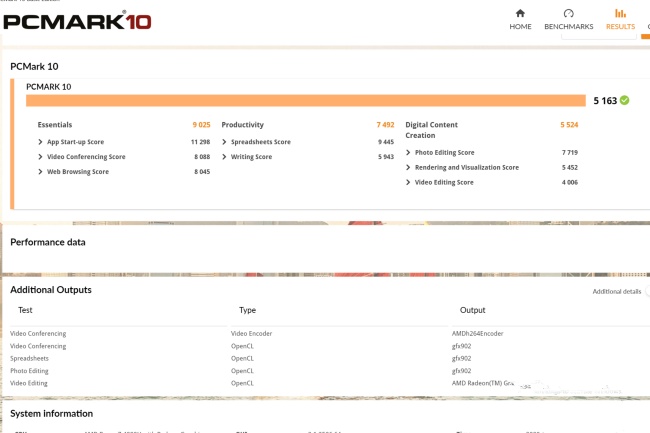The width and height of the screenshot is (650, 433).
Task: Click the Digital Content Creation heading
Action: [432, 130]
